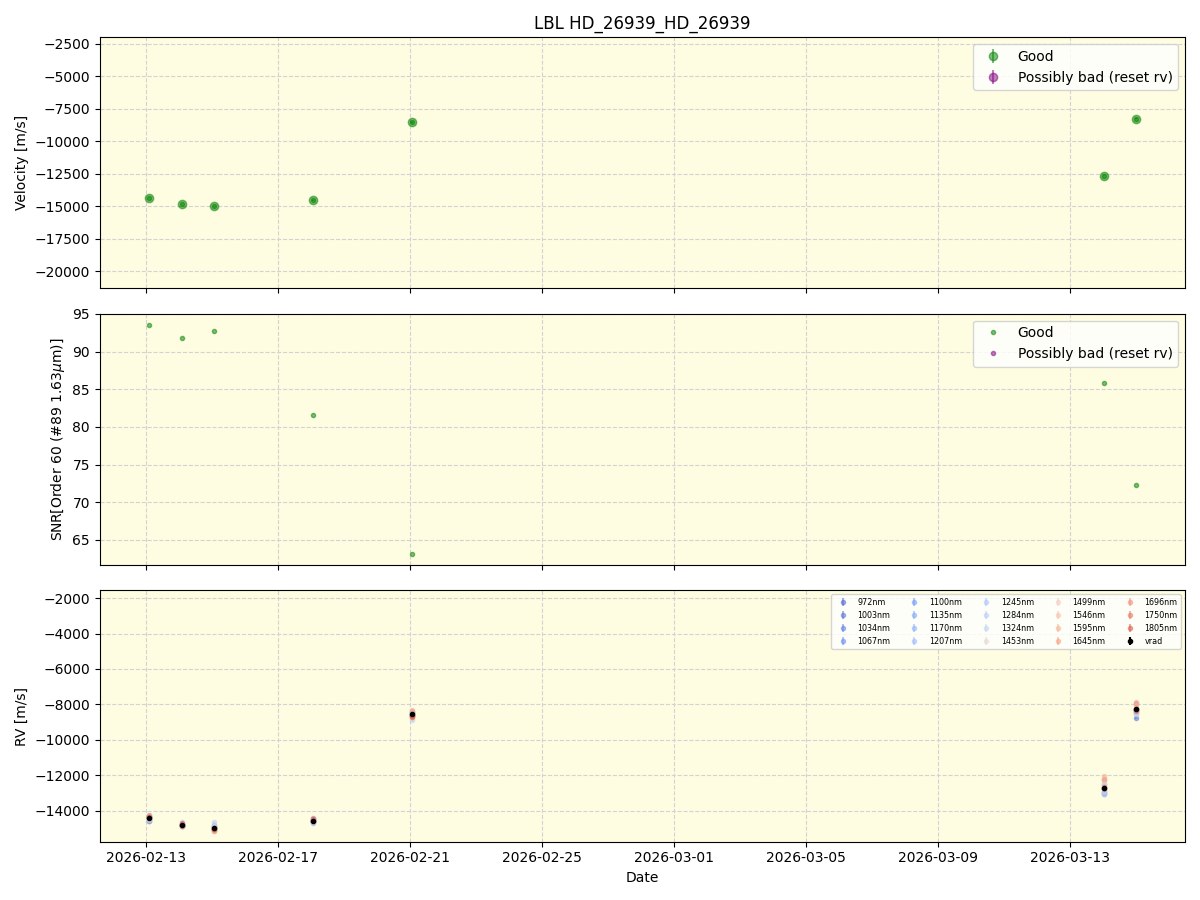1200x900 pixels.
Task: Select the RV point on 2026-02-21
Action: click(412, 715)
